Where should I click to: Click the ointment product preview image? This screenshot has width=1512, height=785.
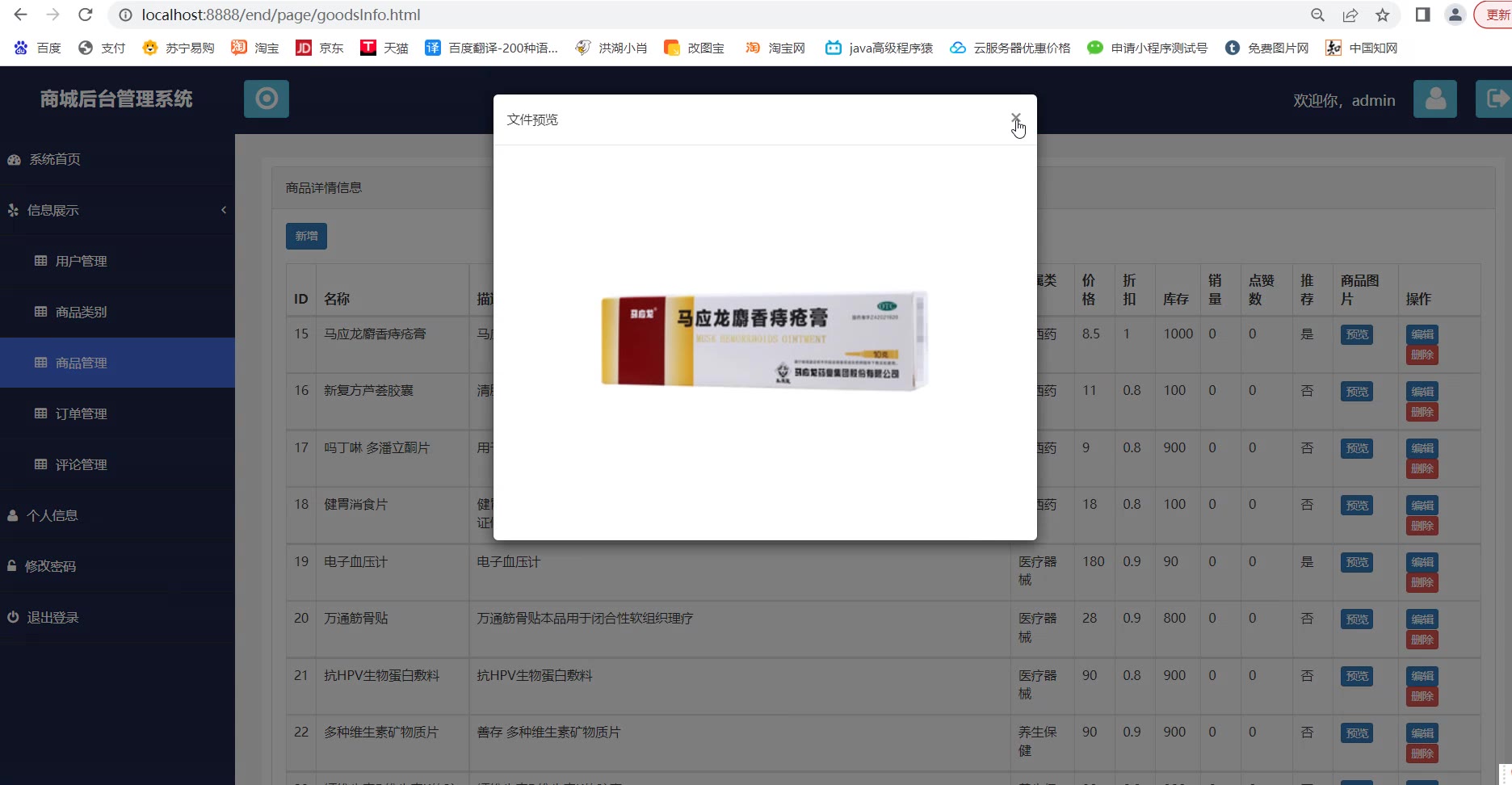(x=765, y=340)
